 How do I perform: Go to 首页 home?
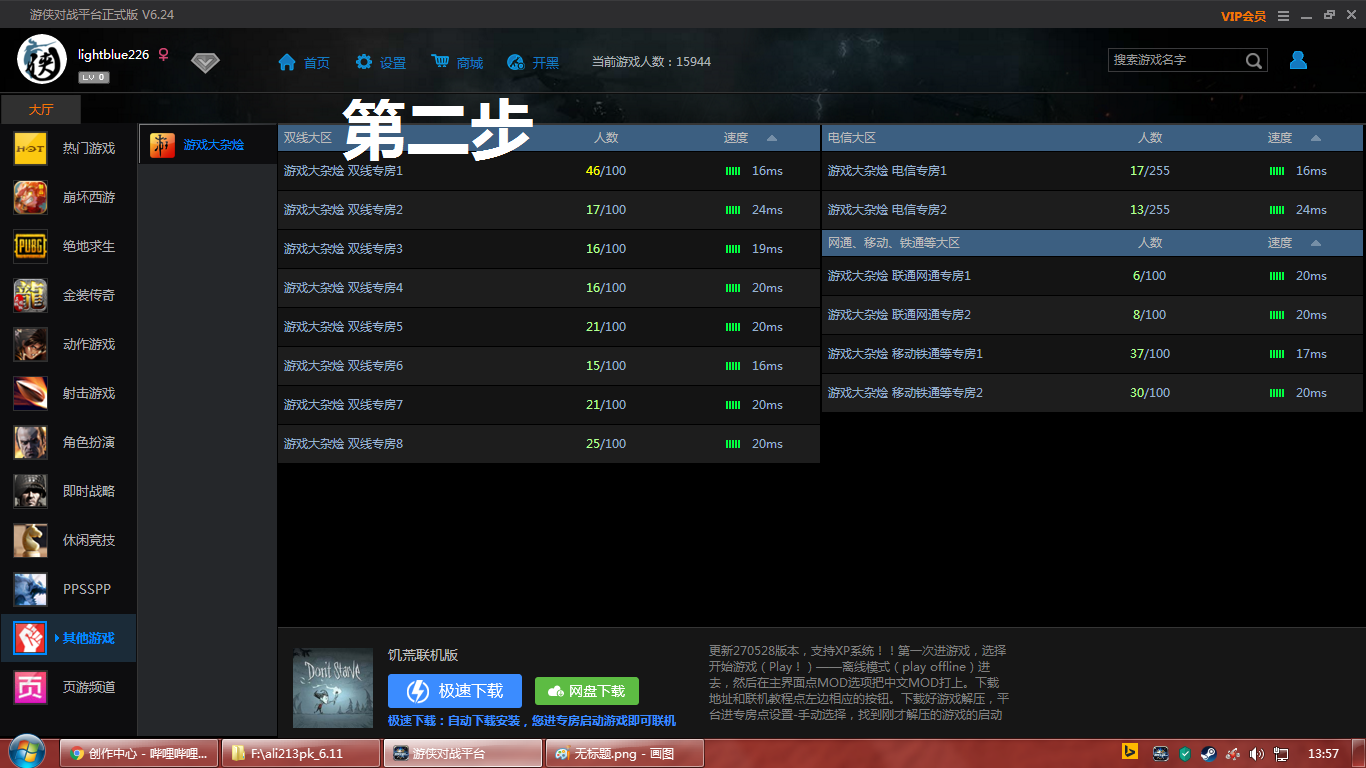[304, 62]
